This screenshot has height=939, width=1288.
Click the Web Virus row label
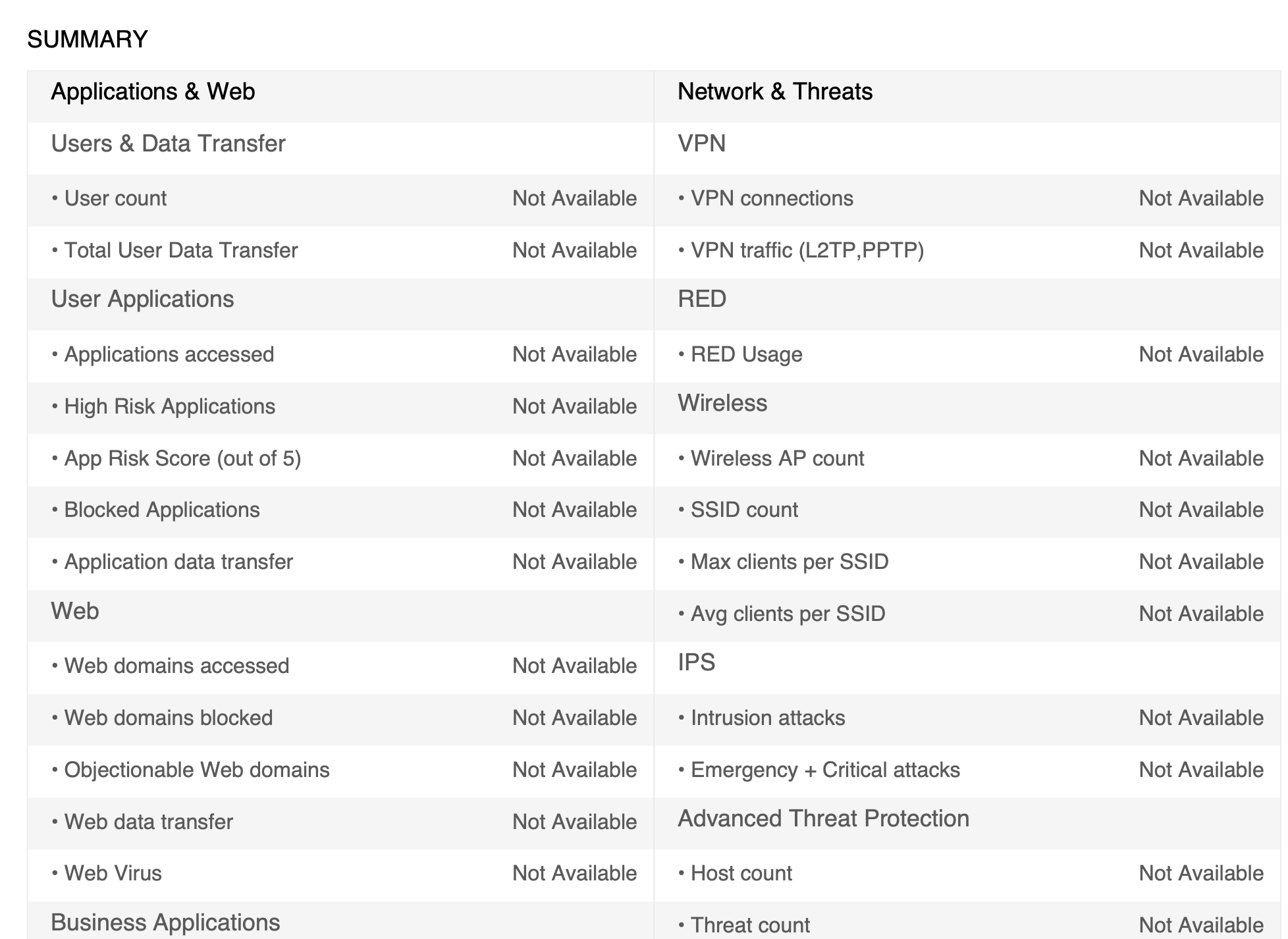pyautogui.click(x=113, y=873)
